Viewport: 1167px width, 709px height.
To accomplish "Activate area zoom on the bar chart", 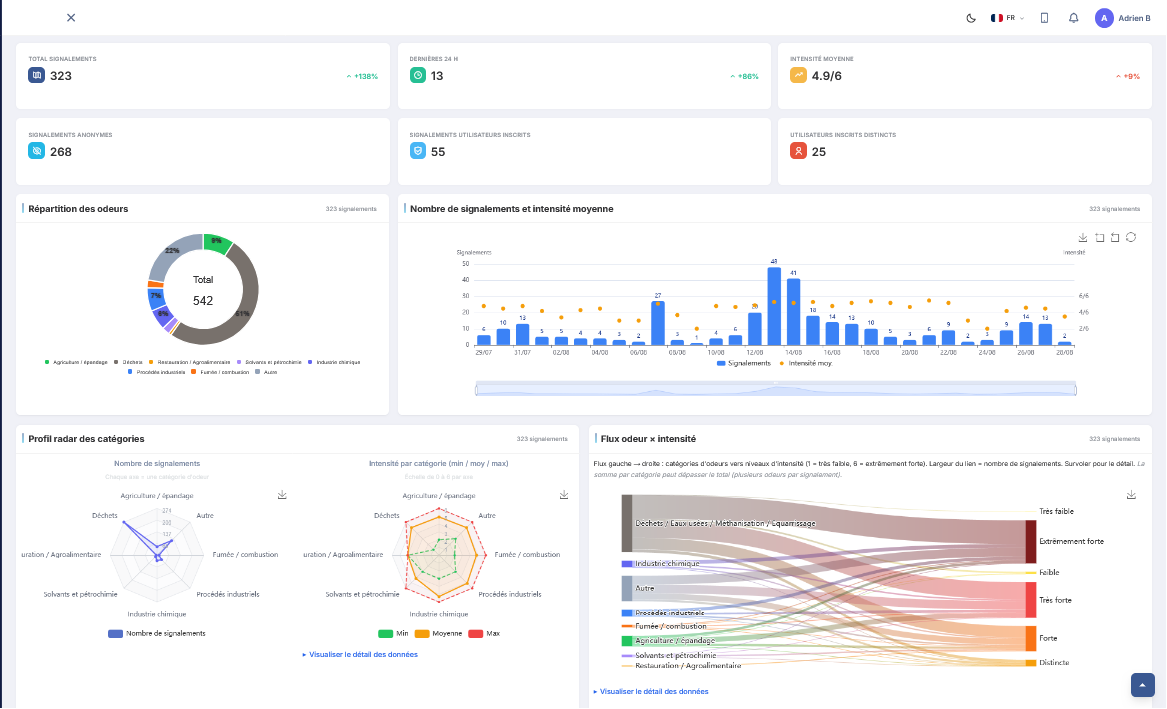I will (x=1099, y=237).
